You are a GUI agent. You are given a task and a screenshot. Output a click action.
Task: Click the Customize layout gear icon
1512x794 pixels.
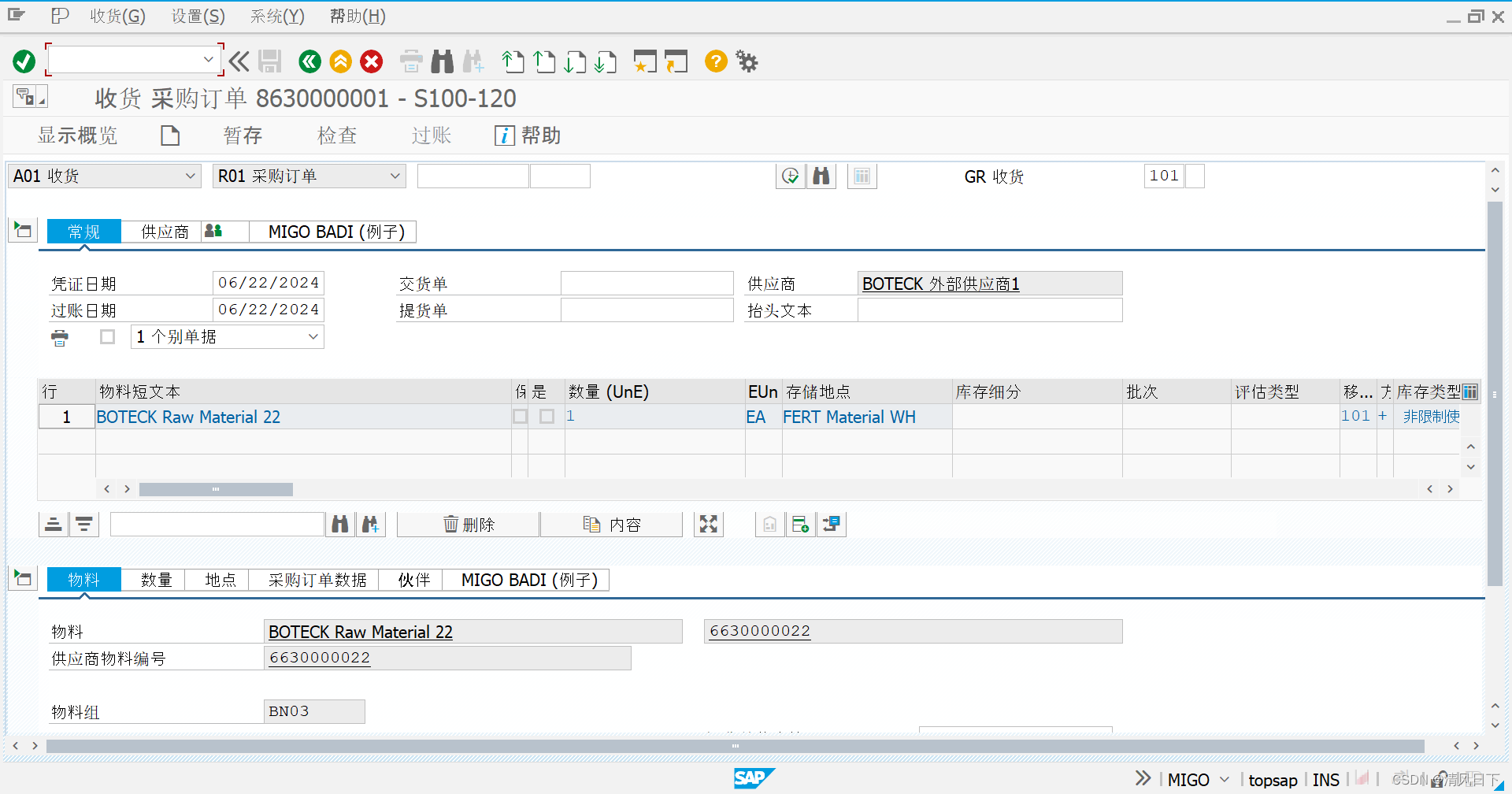[x=747, y=61]
